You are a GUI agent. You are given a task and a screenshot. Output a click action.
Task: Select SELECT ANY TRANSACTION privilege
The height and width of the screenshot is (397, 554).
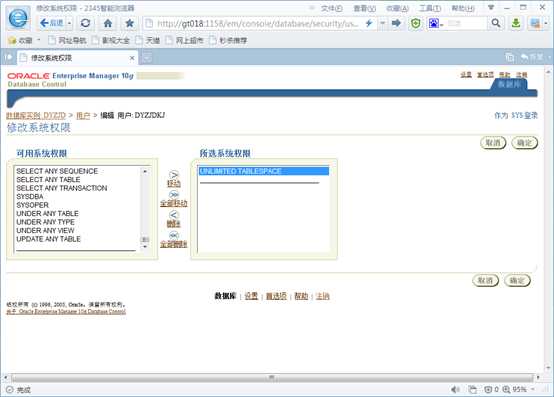(x=61, y=188)
